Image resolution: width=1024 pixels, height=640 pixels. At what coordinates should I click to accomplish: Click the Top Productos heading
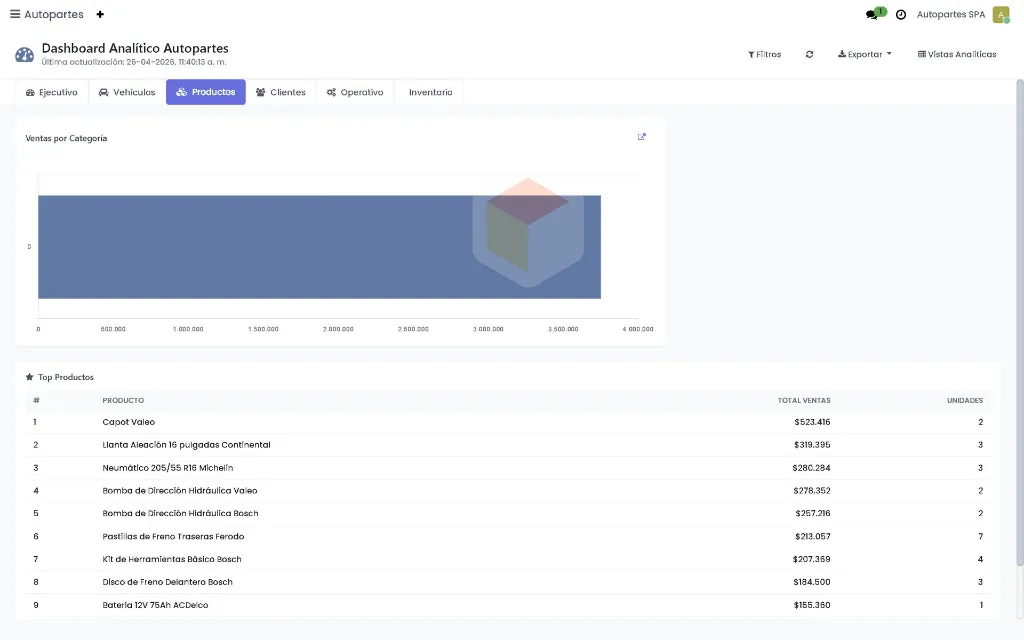(x=65, y=377)
